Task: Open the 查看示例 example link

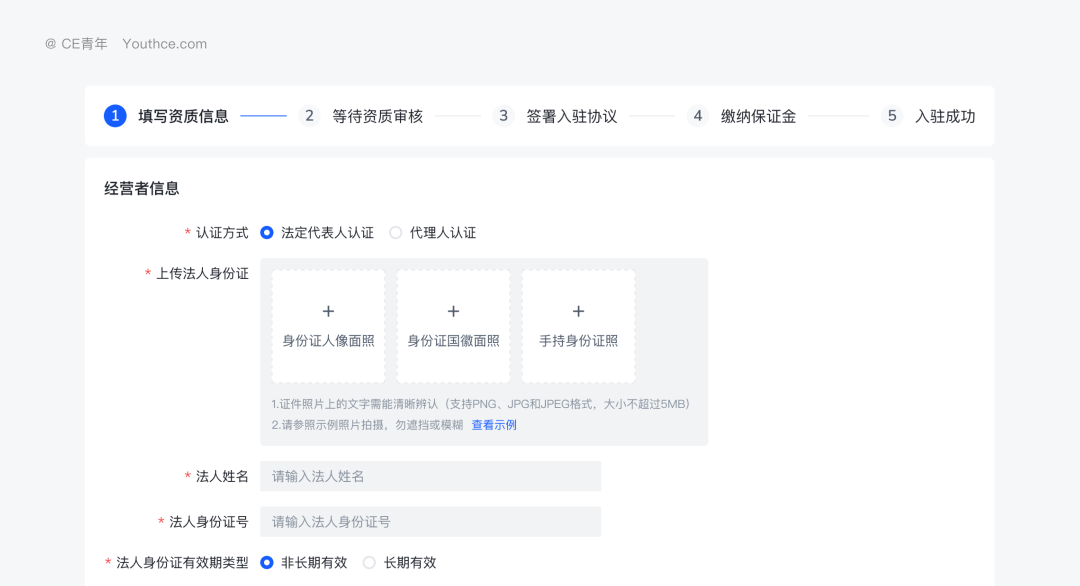Action: tap(494, 425)
